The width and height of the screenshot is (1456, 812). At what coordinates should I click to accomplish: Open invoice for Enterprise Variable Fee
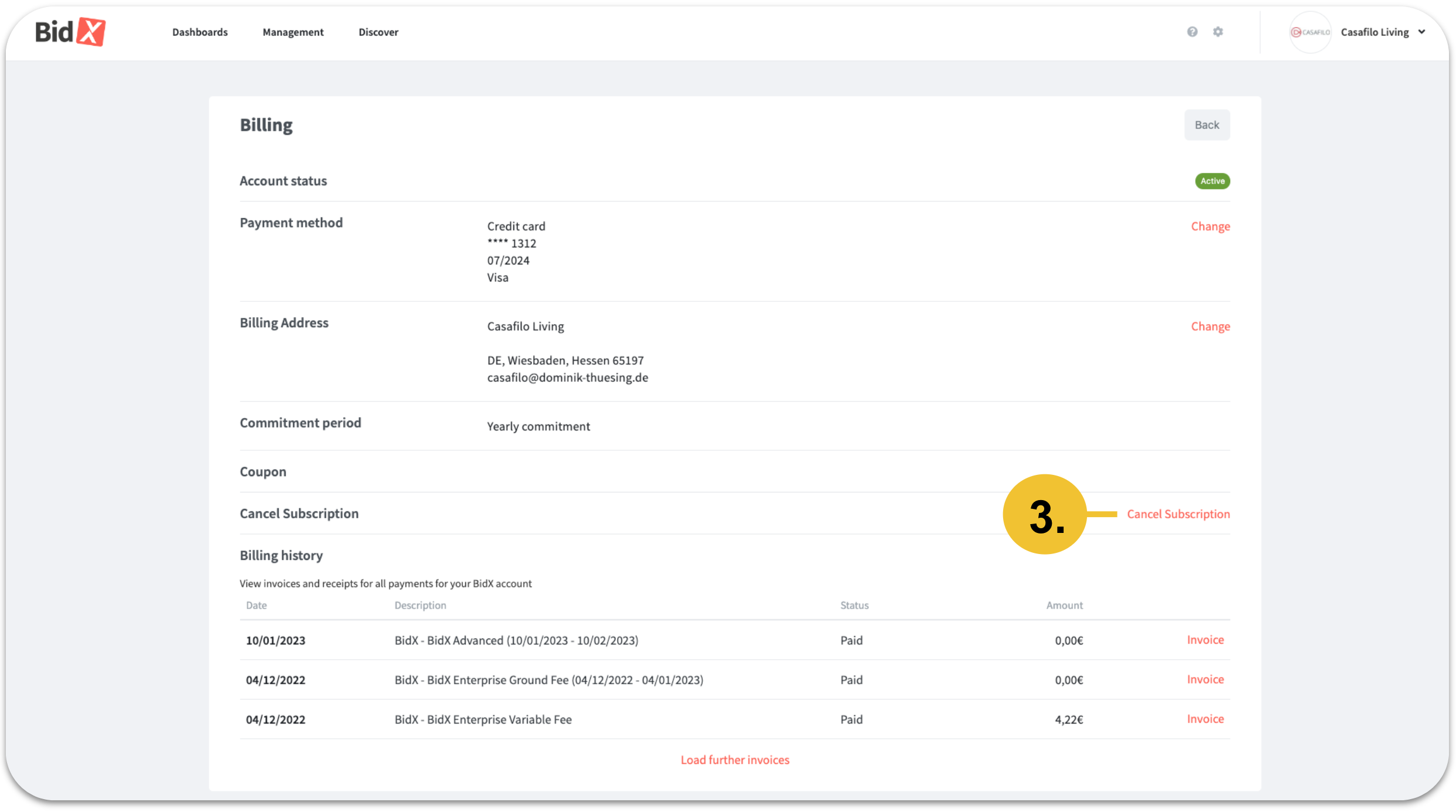tap(1206, 719)
